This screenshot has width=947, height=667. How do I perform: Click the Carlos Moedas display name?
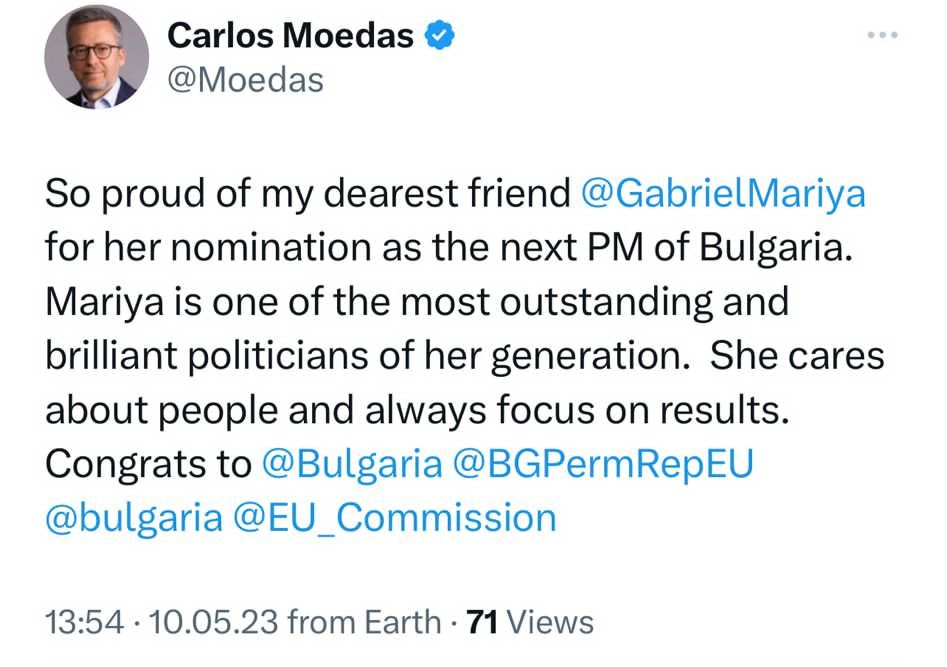coord(290,37)
